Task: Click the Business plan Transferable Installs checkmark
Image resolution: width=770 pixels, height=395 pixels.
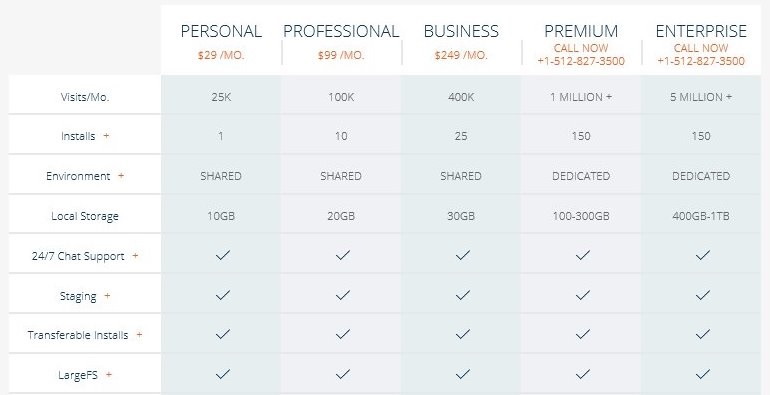Action: 463,334
